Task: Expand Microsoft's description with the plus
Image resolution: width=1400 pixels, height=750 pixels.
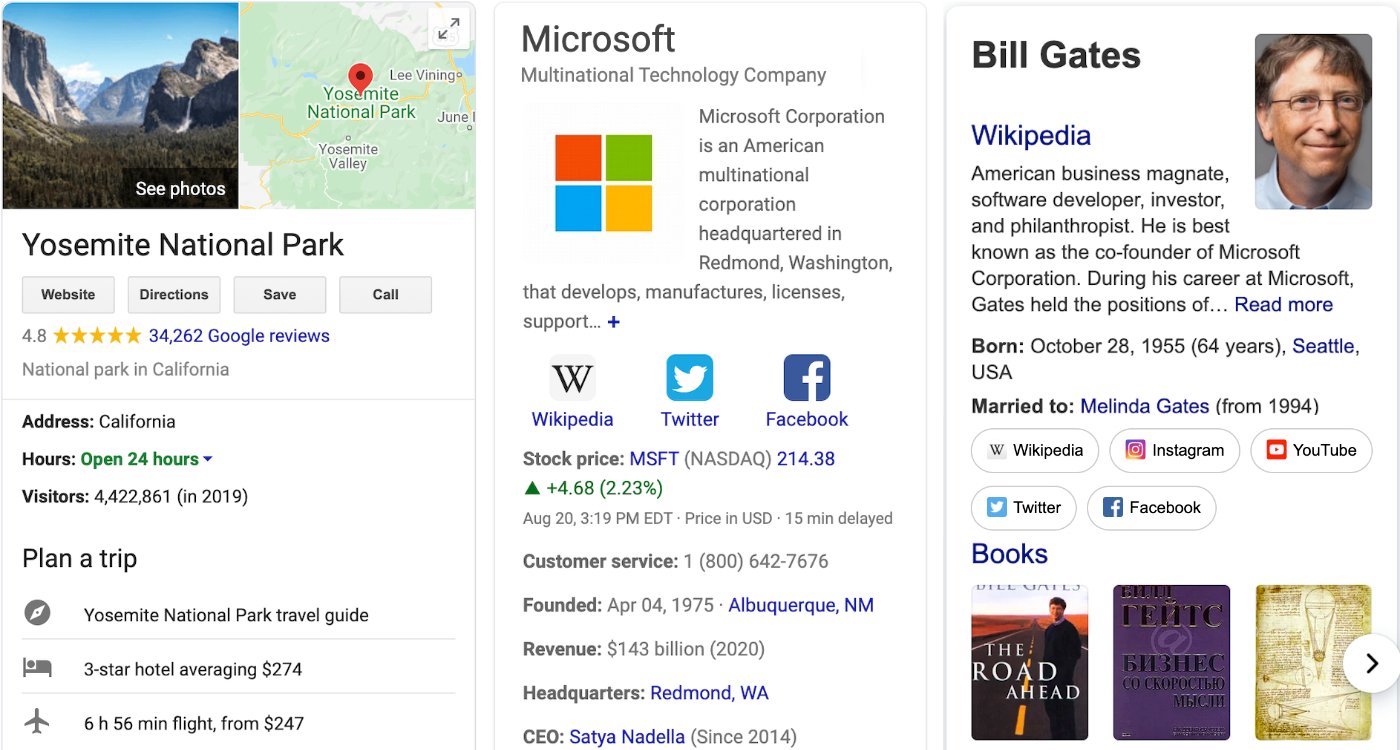Action: tap(614, 322)
